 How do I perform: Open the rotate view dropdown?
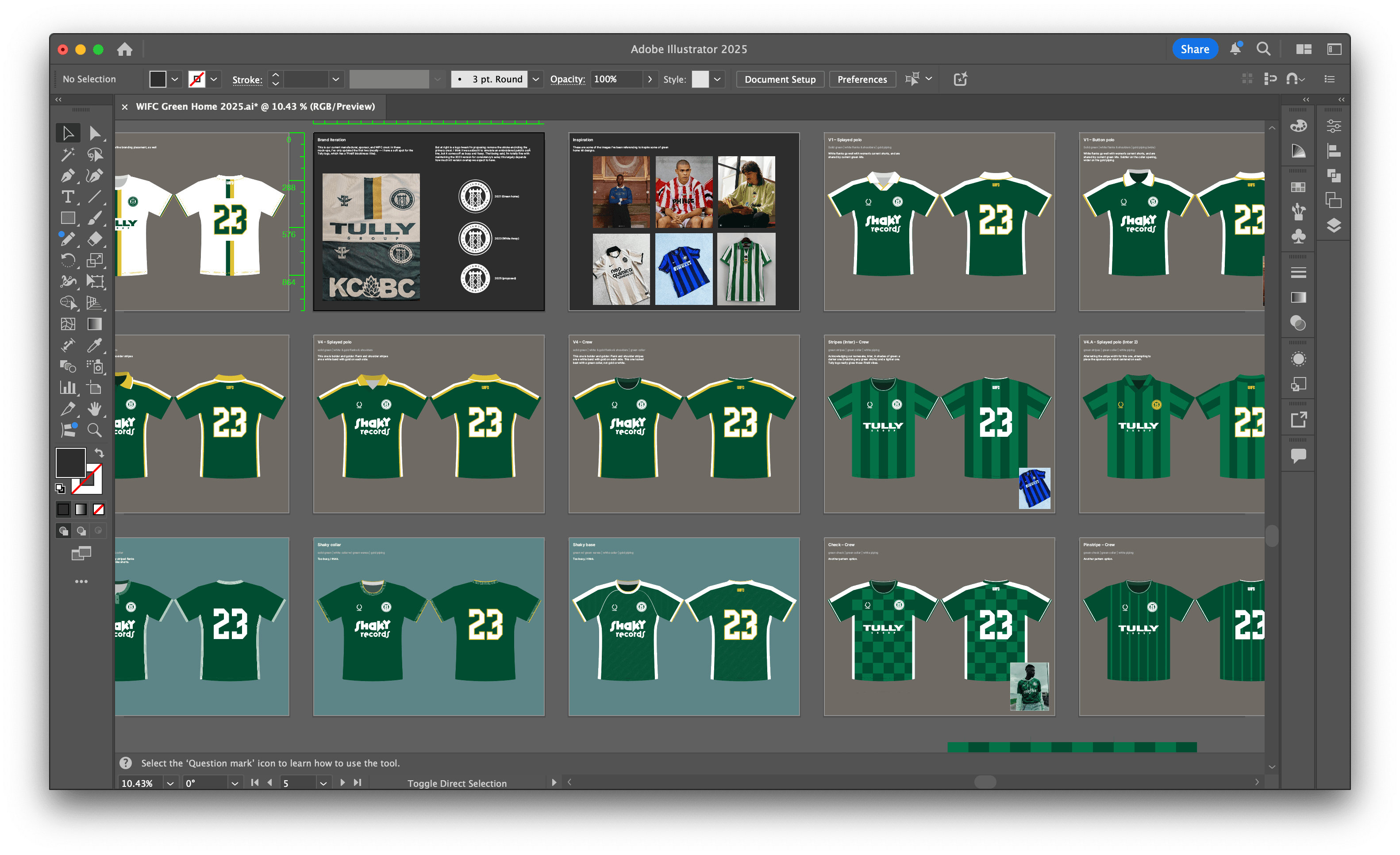(x=234, y=783)
